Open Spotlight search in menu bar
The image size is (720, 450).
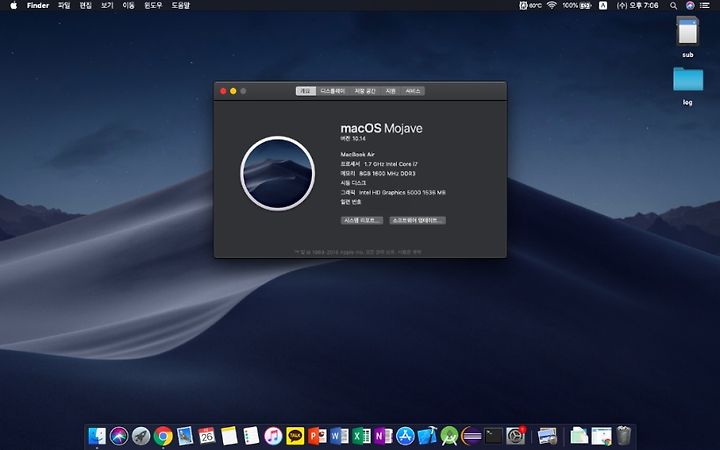click(x=673, y=6)
